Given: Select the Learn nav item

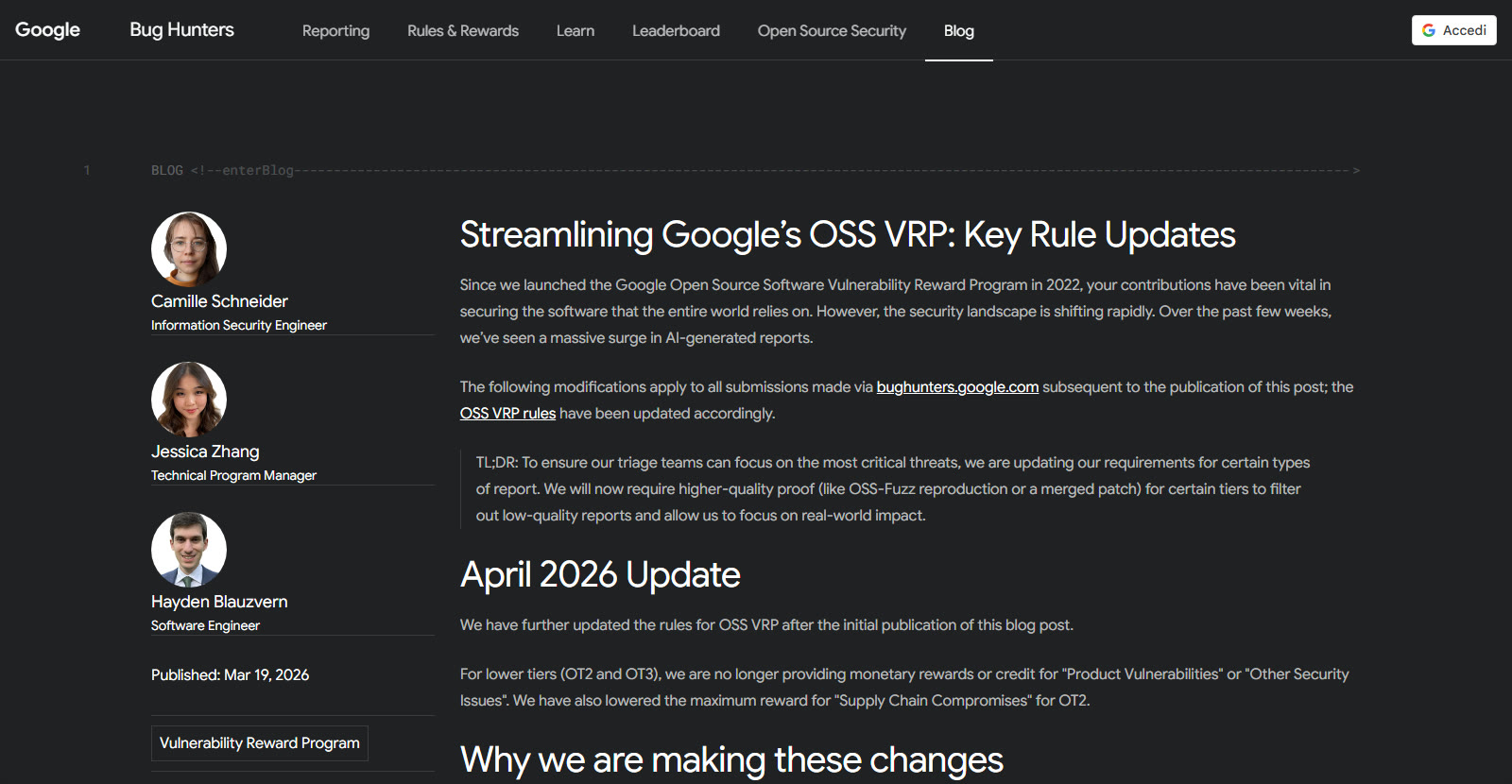Looking at the screenshot, I should click(x=576, y=31).
